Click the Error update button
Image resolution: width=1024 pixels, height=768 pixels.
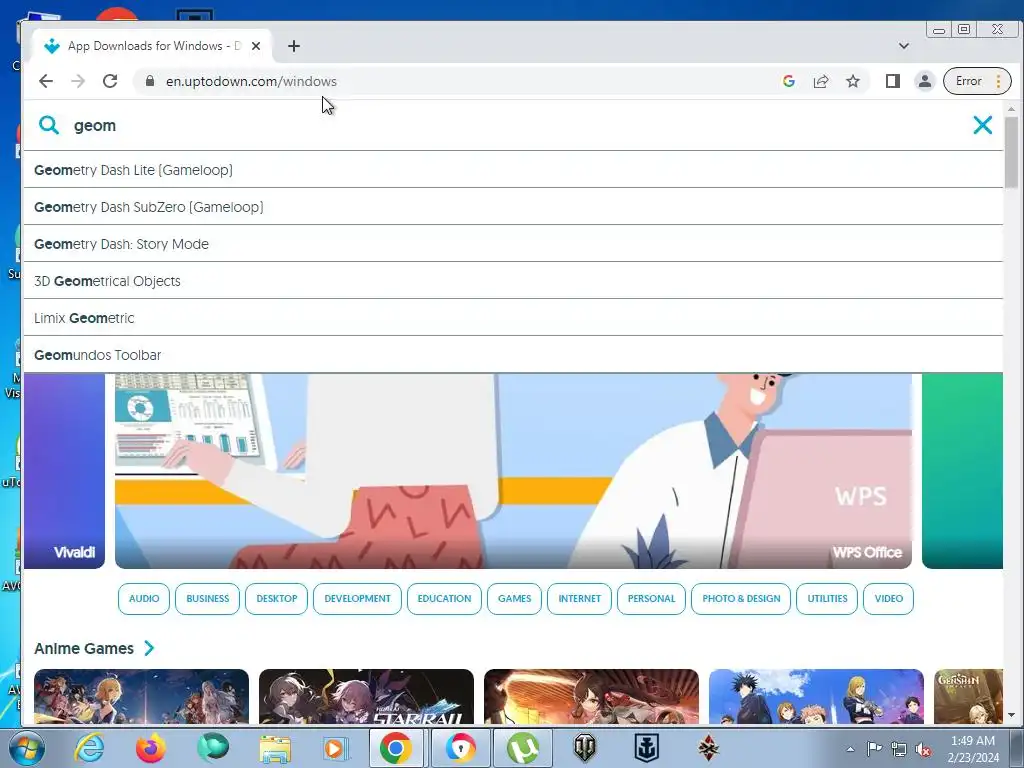point(977,81)
